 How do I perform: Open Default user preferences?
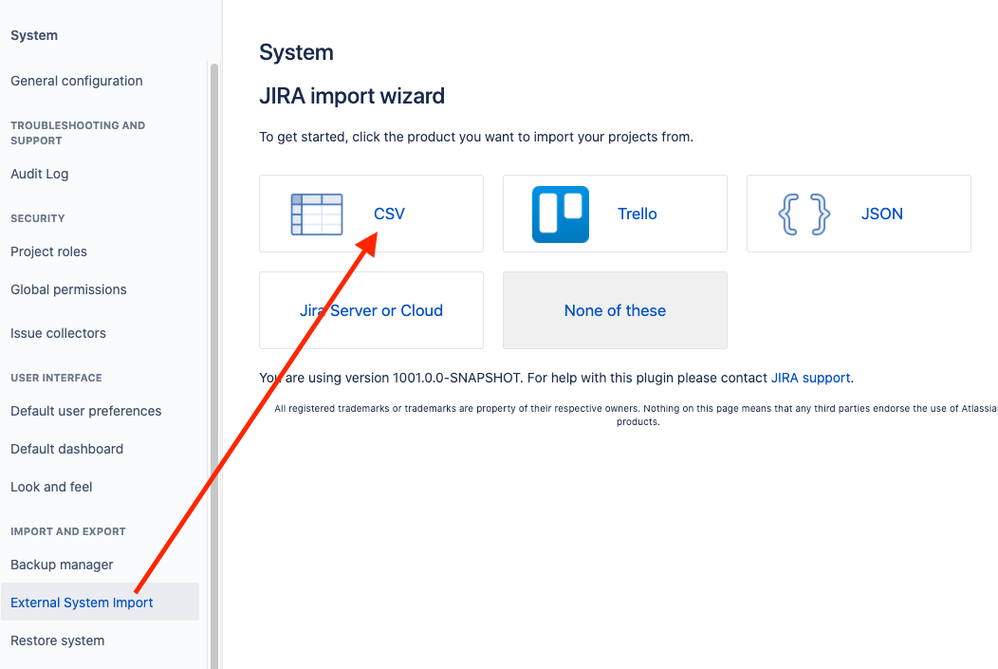pos(86,411)
